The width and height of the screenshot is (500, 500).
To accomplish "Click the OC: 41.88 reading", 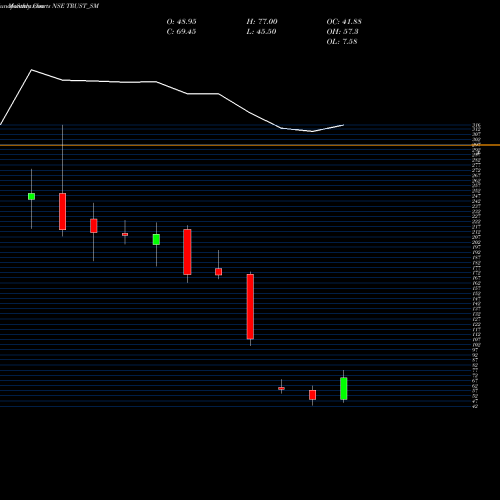I will tap(344, 22).
